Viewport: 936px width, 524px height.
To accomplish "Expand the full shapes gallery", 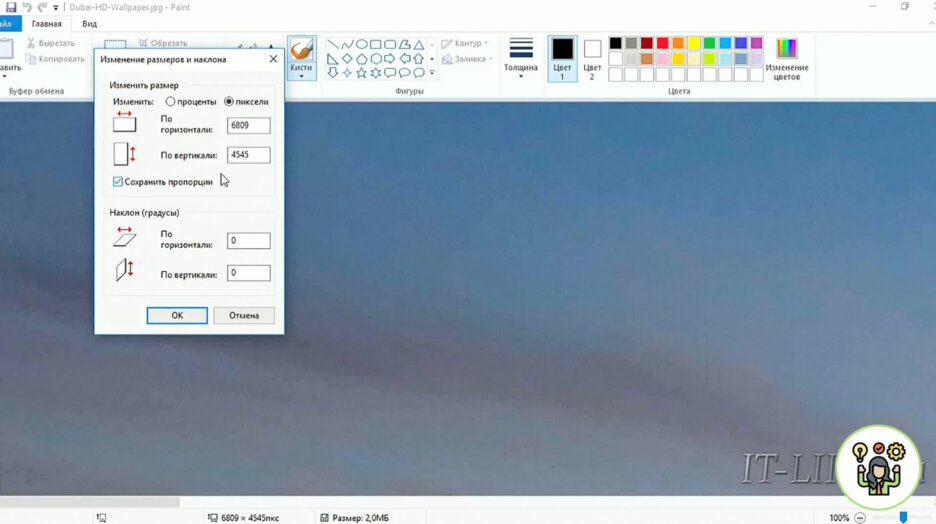I will (x=432, y=73).
